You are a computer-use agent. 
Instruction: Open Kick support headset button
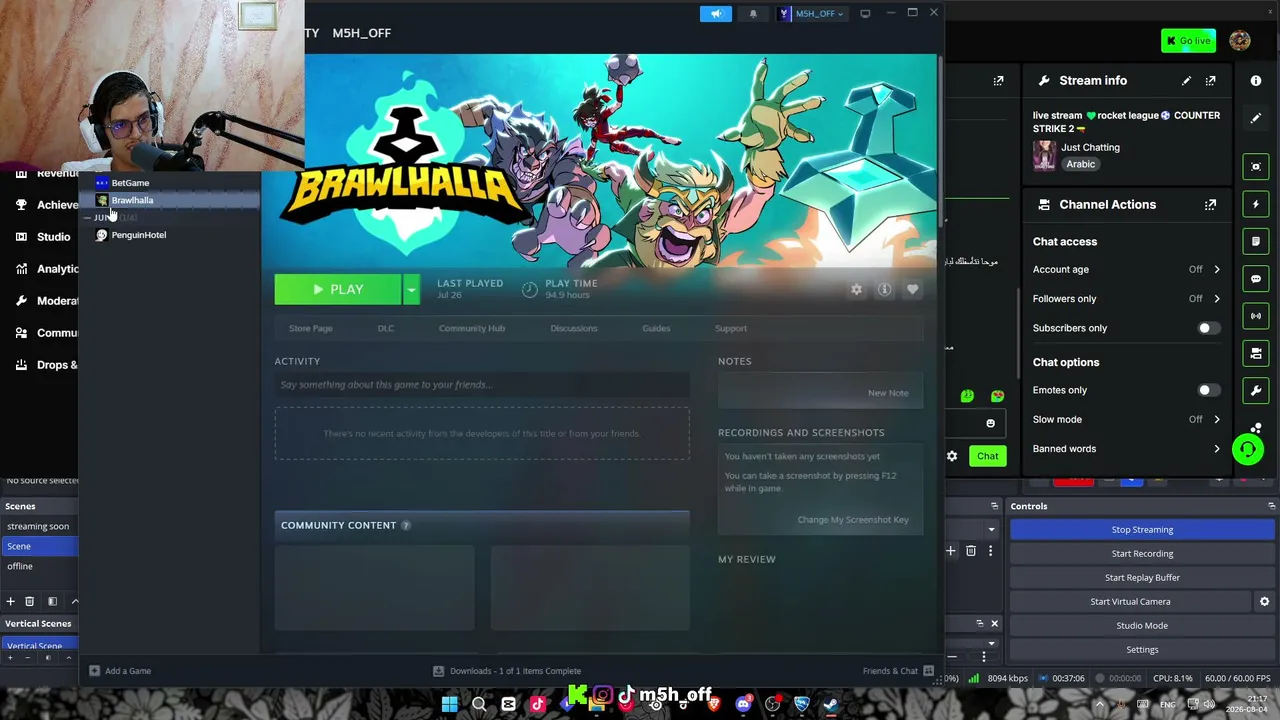pyautogui.click(x=1247, y=450)
